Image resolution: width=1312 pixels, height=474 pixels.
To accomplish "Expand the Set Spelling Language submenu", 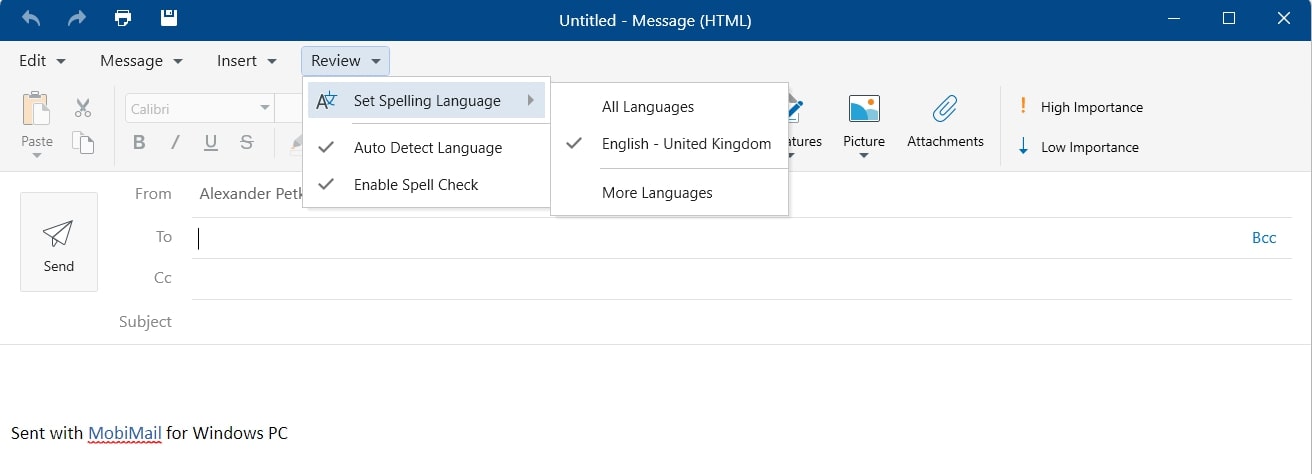I will point(427,101).
